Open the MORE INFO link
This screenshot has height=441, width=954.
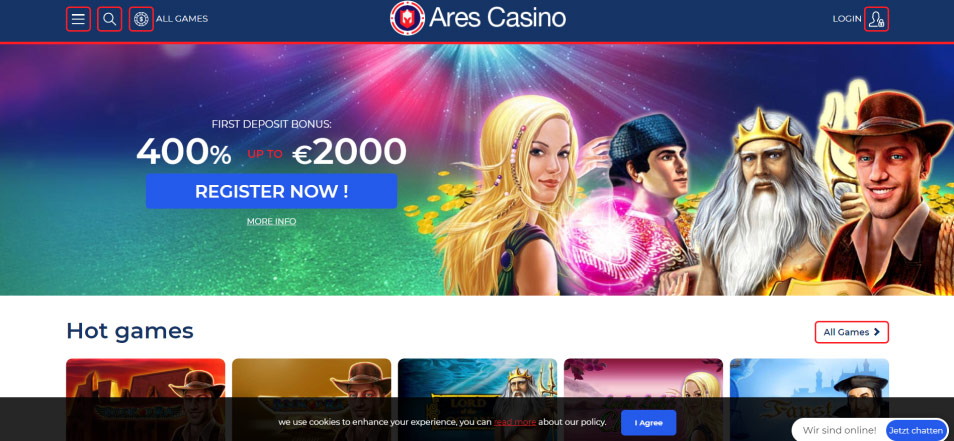point(271,221)
